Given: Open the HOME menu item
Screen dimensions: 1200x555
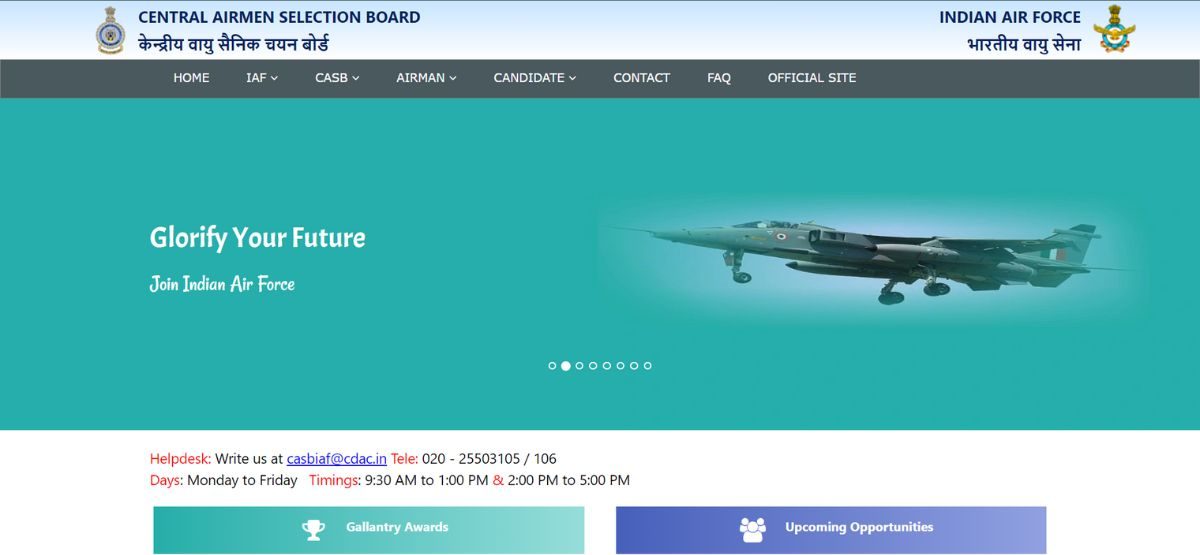Looking at the screenshot, I should pos(191,78).
